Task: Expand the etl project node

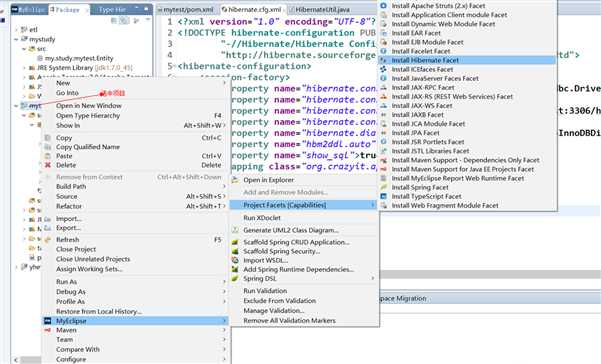Action: click(16, 30)
